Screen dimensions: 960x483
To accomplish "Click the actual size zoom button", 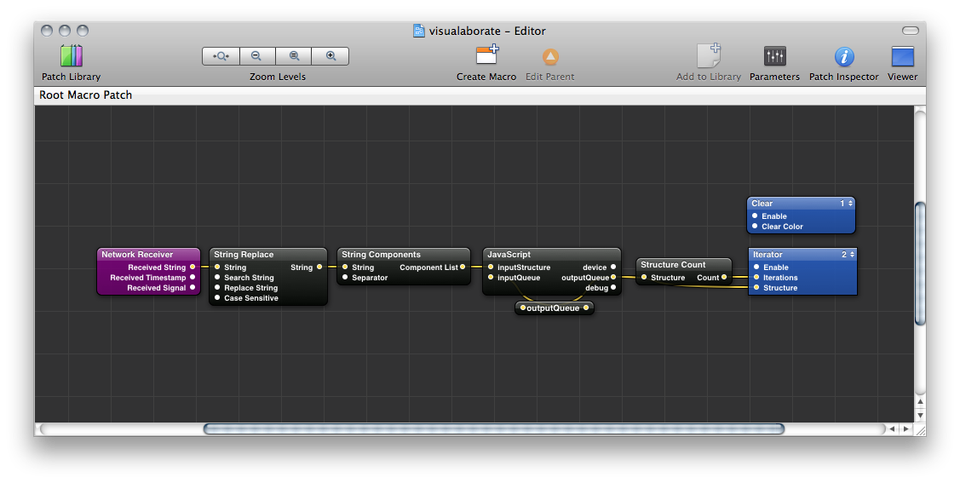I will [x=294, y=56].
